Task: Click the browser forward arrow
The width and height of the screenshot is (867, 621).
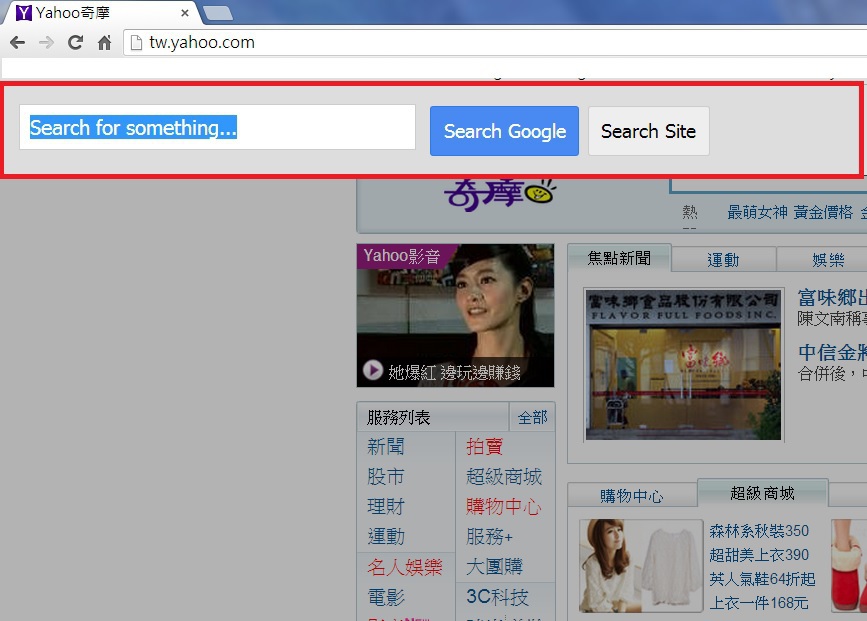Action: 46,43
